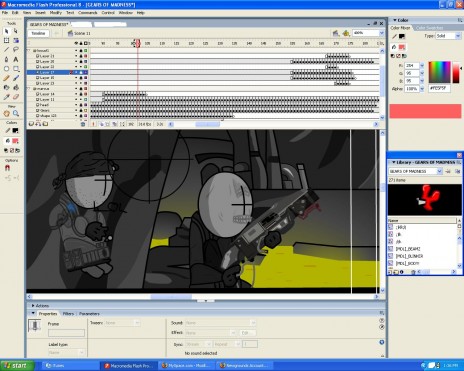Toggle visibility of Layer 17
The height and width of the screenshot is (371, 464).
click(x=76, y=72)
